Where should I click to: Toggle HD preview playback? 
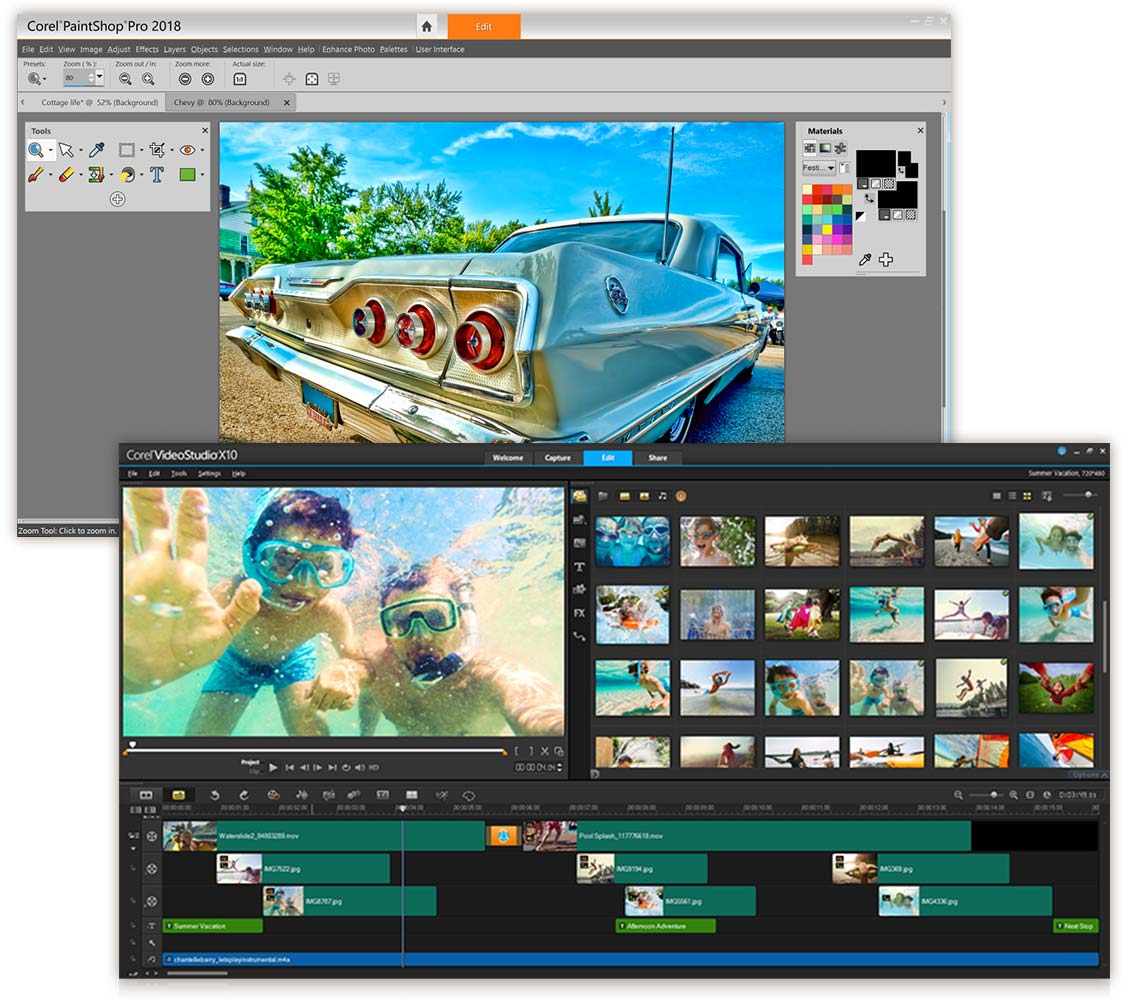pos(373,768)
